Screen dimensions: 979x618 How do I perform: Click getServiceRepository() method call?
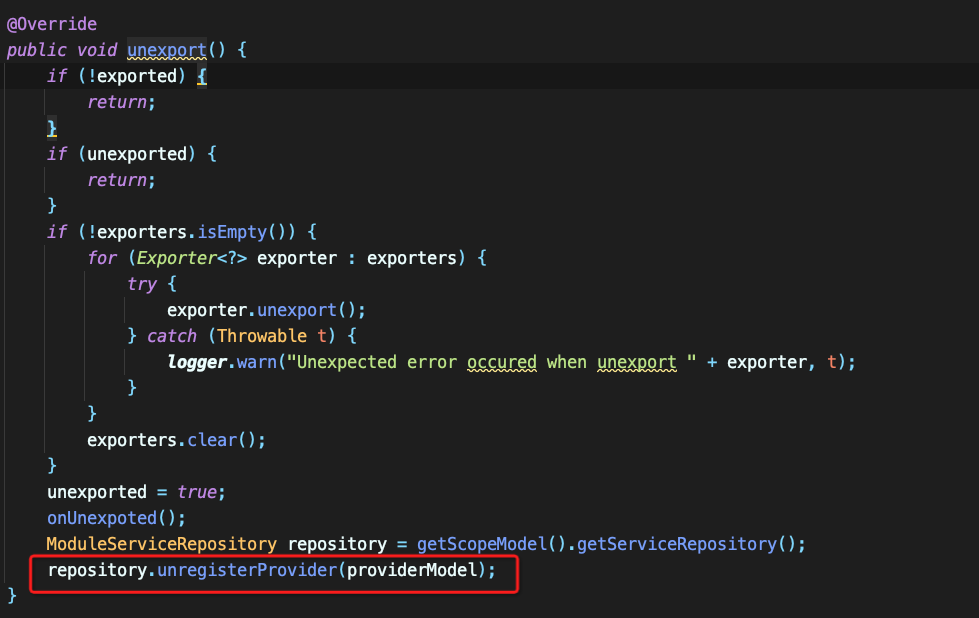tap(686, 544)
